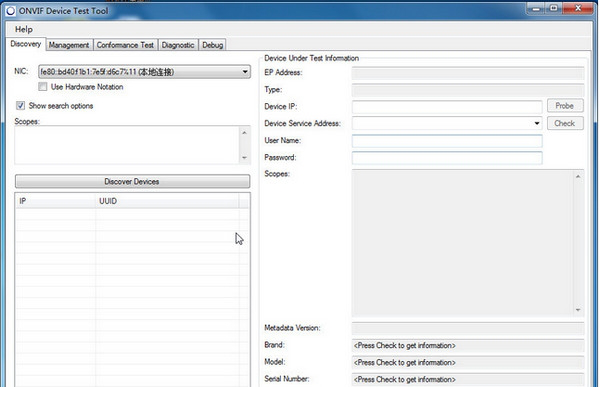This screenshot has width=600, height=402.
Task: Minimize the ONVIF Device Test Tool window
Action: (x=536, y=8)
